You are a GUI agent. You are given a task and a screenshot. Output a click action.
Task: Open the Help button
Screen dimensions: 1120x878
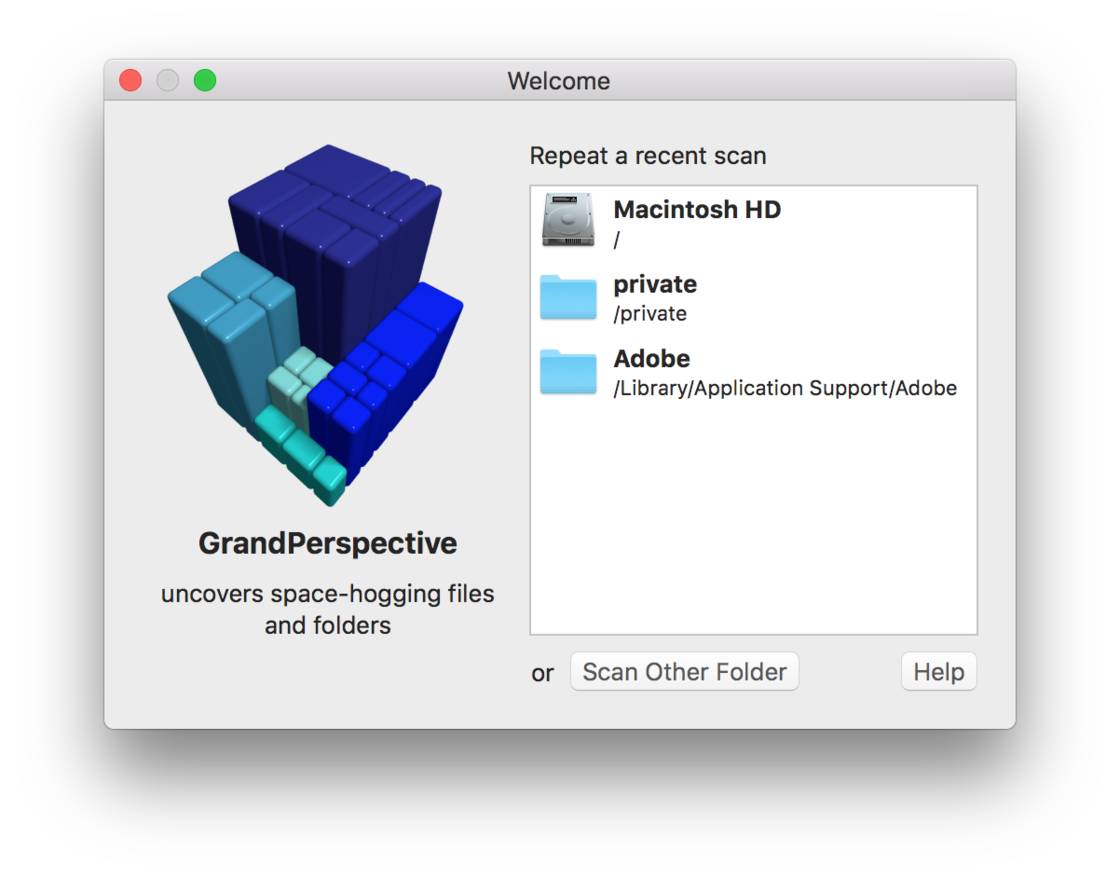939,672
